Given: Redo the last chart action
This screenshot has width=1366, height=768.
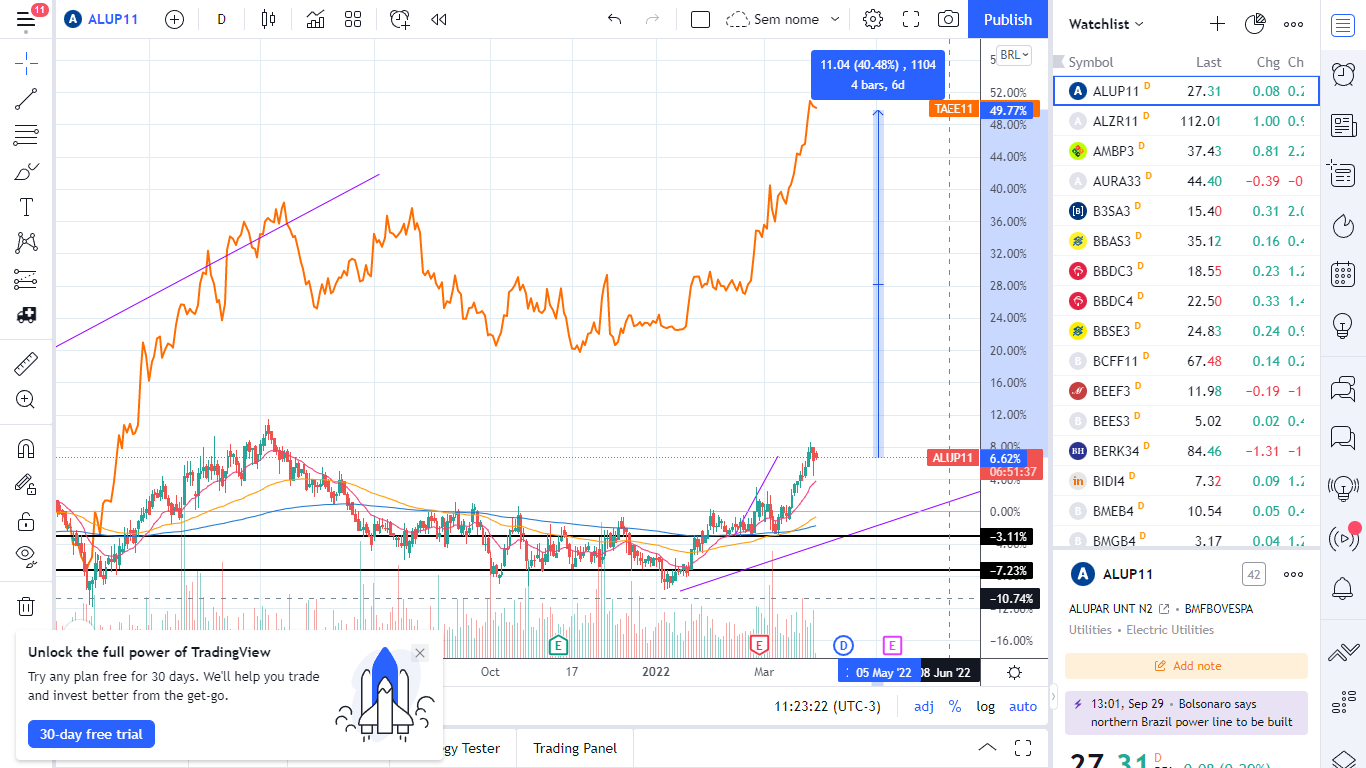Looking at the screenshot, I should (x=652, y=19).
